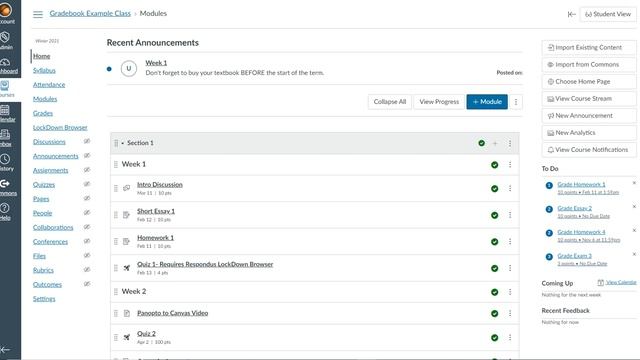Screen dimensions: 640x360
Task: Toggle the publish status of Homework 1
Action: [495, 242]
